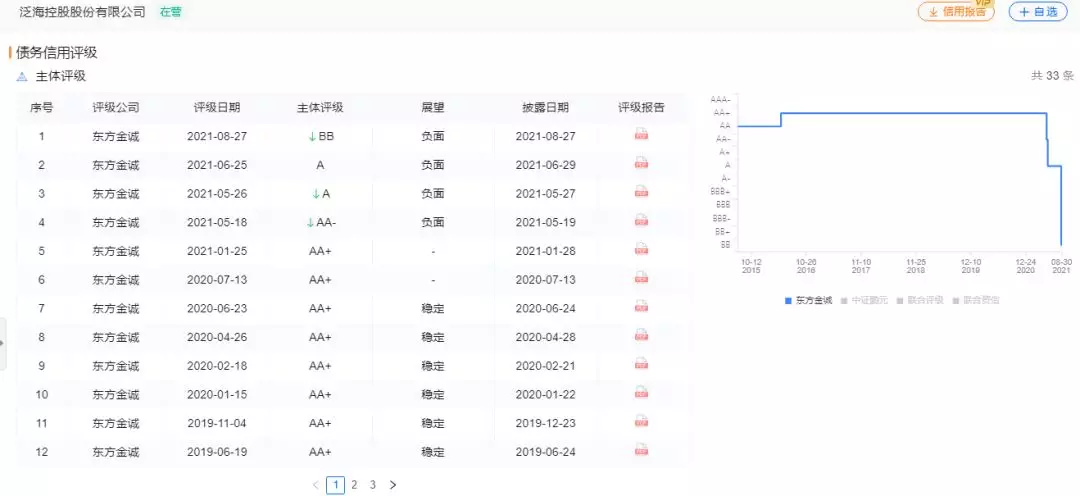Click the 08-30 2021 axis label on chart

click(1061, 266)
